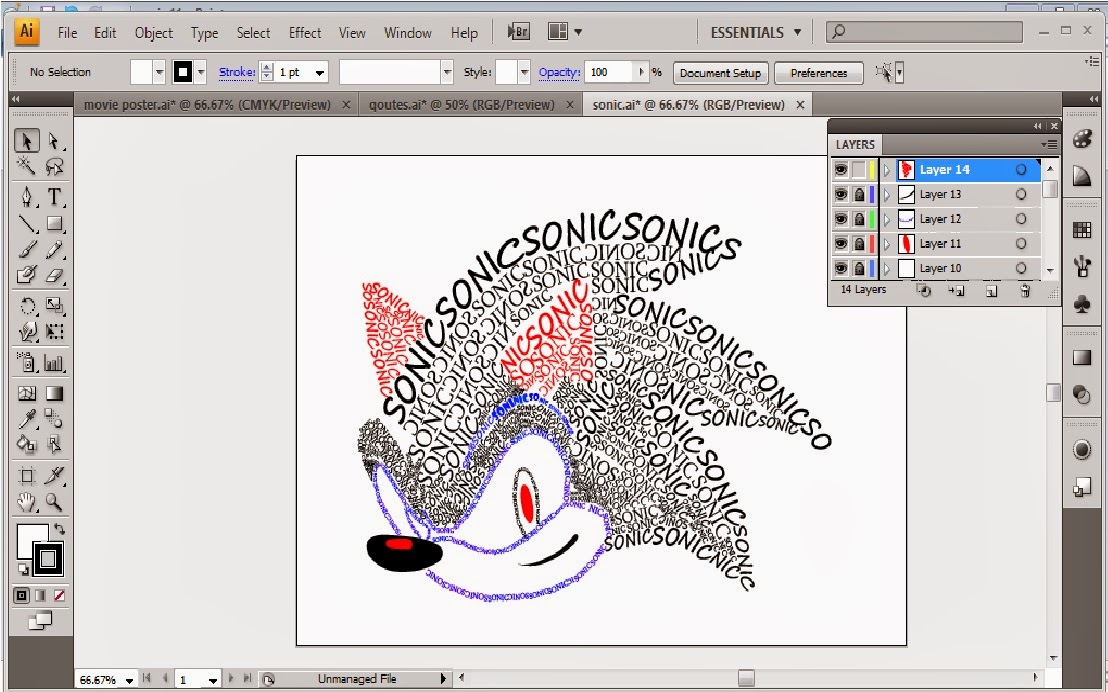Image resolution: width=1108 pixels, height=692 pixels.
Task: Click the fill color box in toolbox
Action: (x=26, y=536)
